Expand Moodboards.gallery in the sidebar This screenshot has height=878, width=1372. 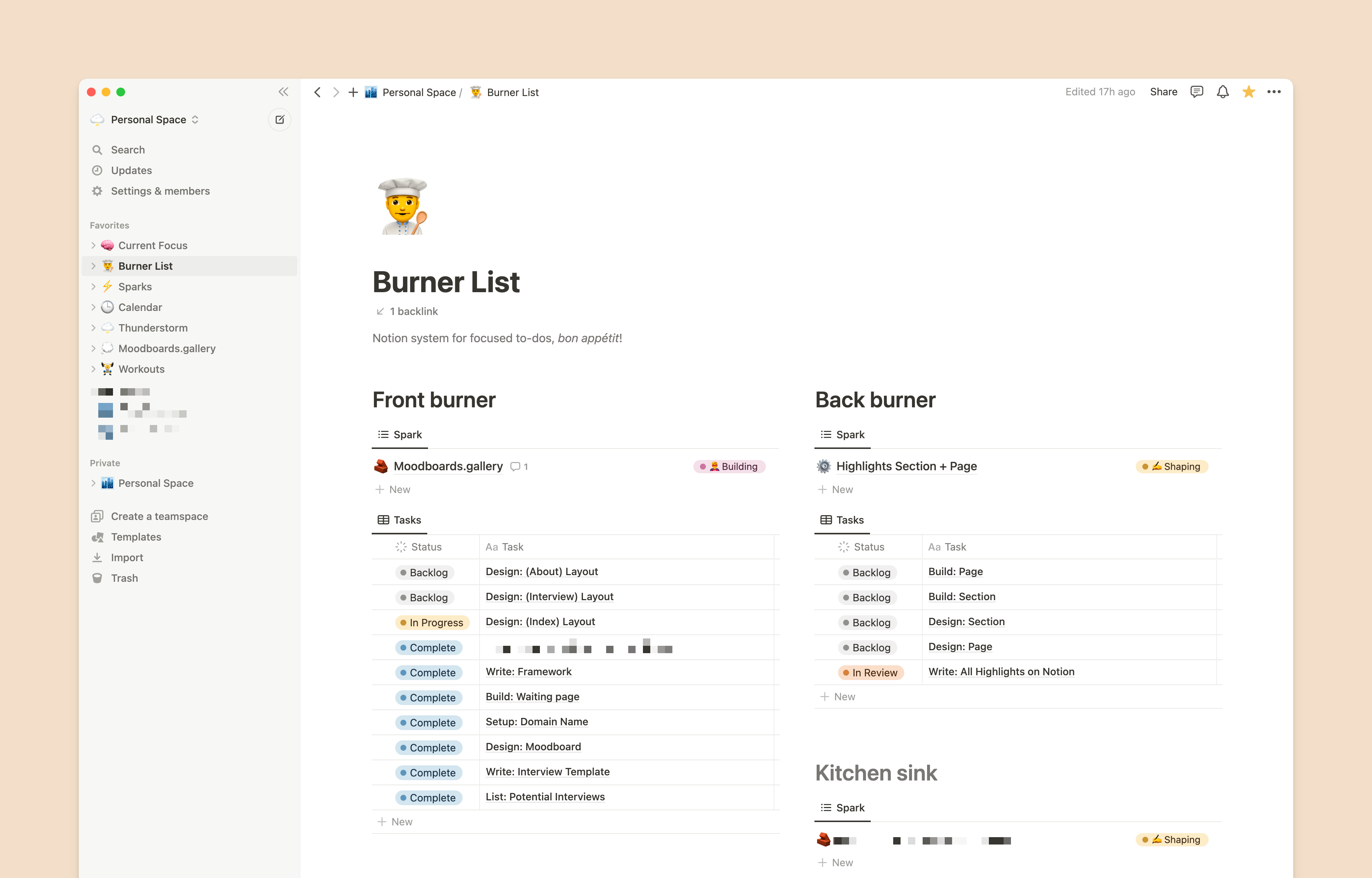93,348
